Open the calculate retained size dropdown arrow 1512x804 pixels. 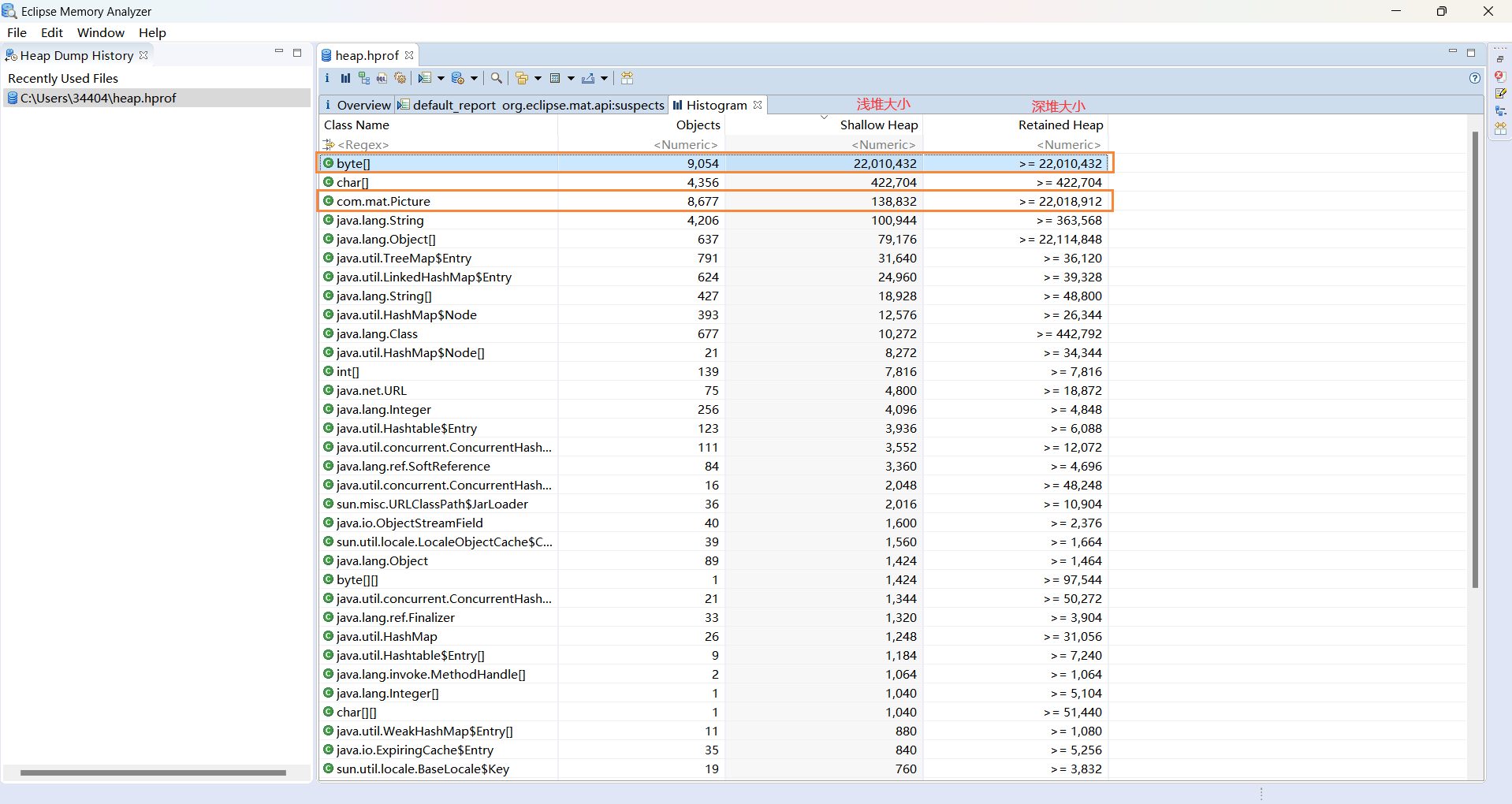click(571, 78)
